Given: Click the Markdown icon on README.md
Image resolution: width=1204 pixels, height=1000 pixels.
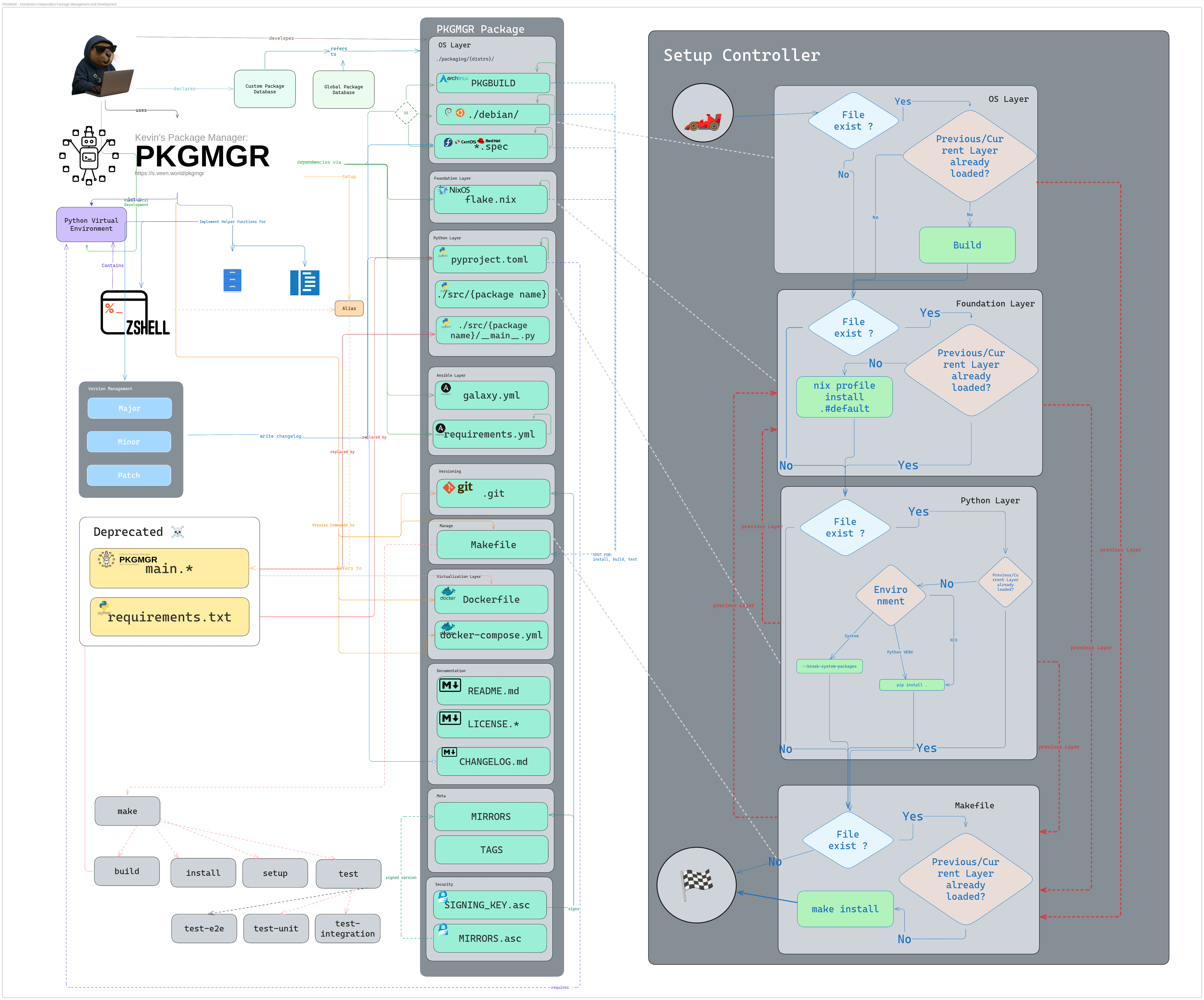Looking at the screenshot, I should coord(450,686).
